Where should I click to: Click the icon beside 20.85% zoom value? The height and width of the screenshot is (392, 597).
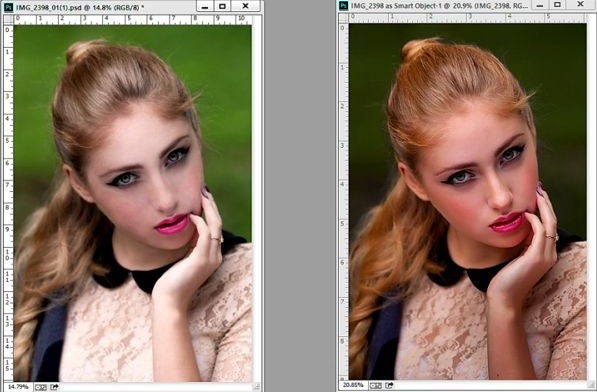pos(376,386)
